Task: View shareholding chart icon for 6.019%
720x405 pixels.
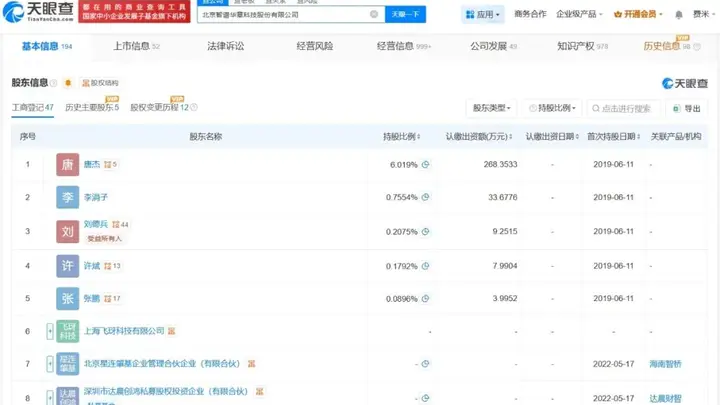Action: (425, 164)
